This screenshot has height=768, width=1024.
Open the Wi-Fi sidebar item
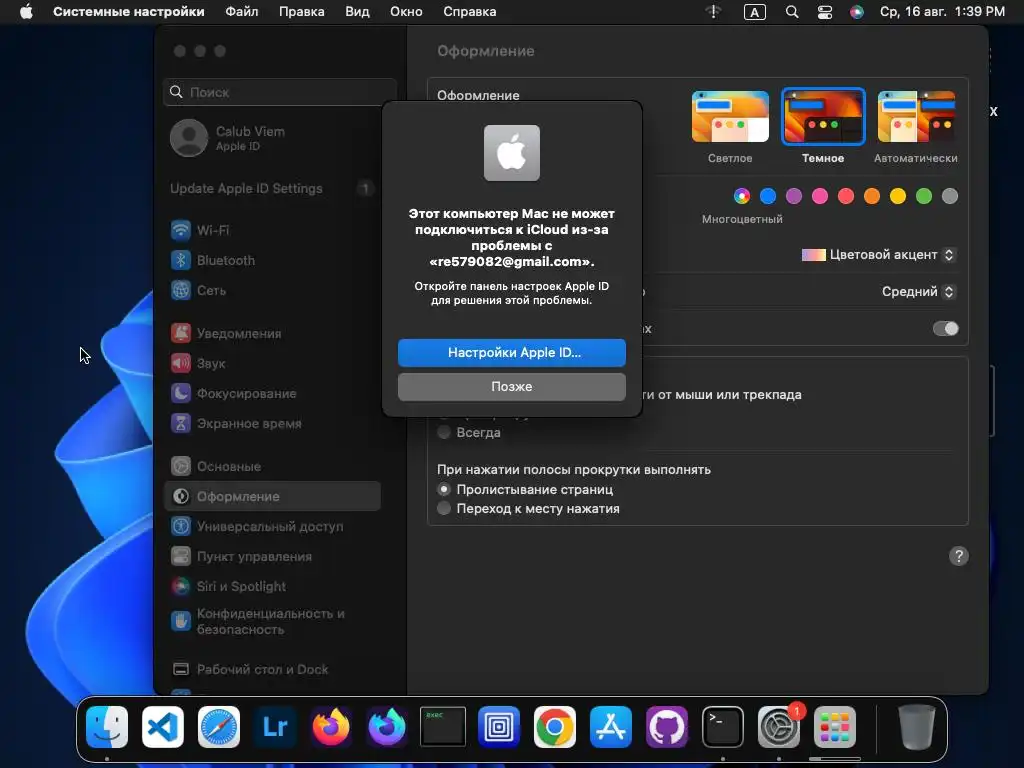click(272, 230)
